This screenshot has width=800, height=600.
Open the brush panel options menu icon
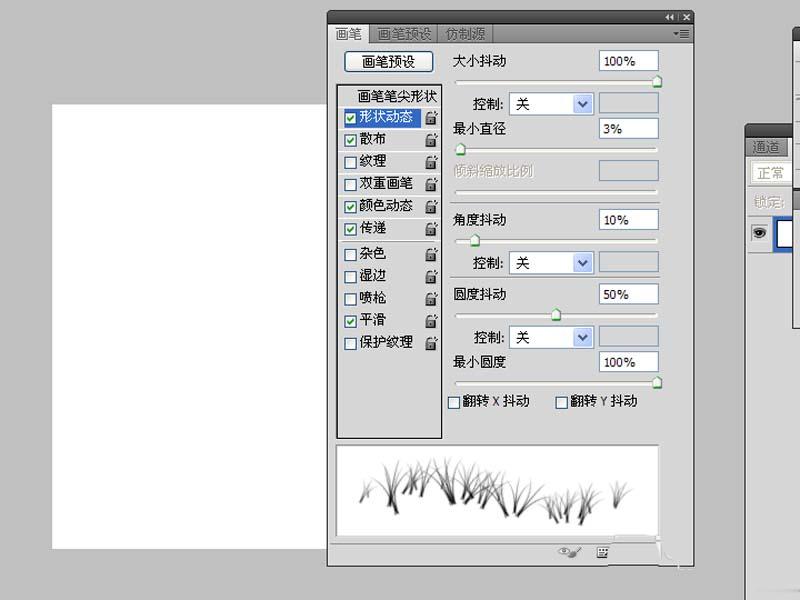tap(683, 33)
